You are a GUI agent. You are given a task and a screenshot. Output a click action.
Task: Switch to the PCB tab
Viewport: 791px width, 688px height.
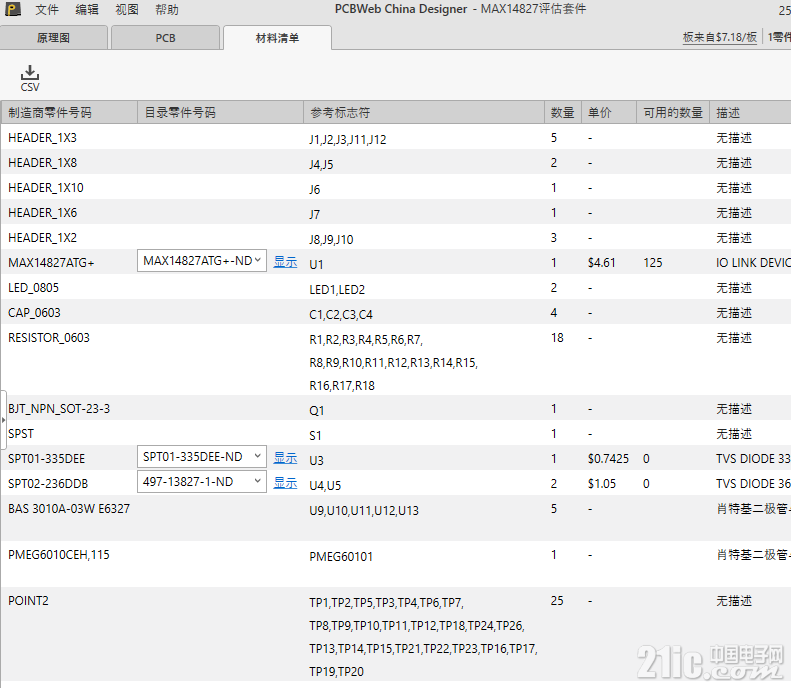pos(165,38)
